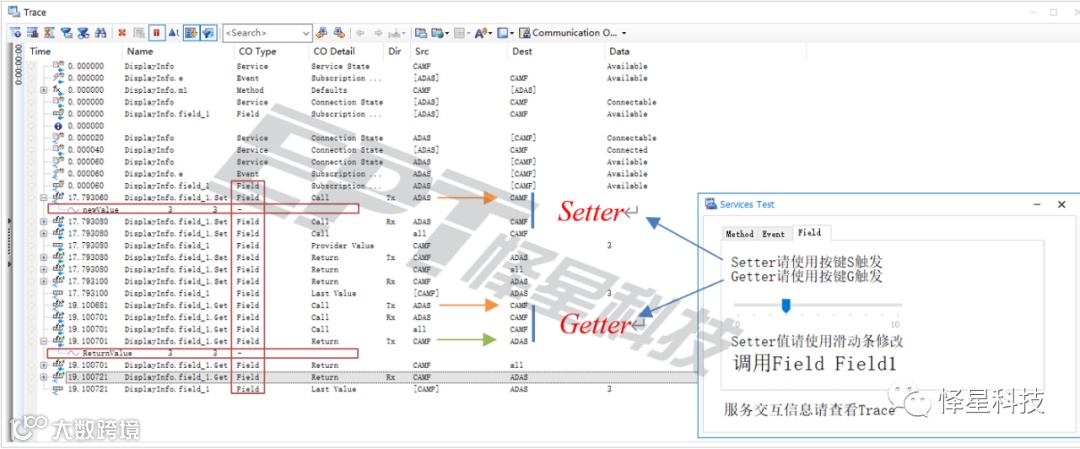Viewport: 1080px width, 449px height.
Task: Click the service icon of the 0.000020 row
Action: [x=59, y=138]
